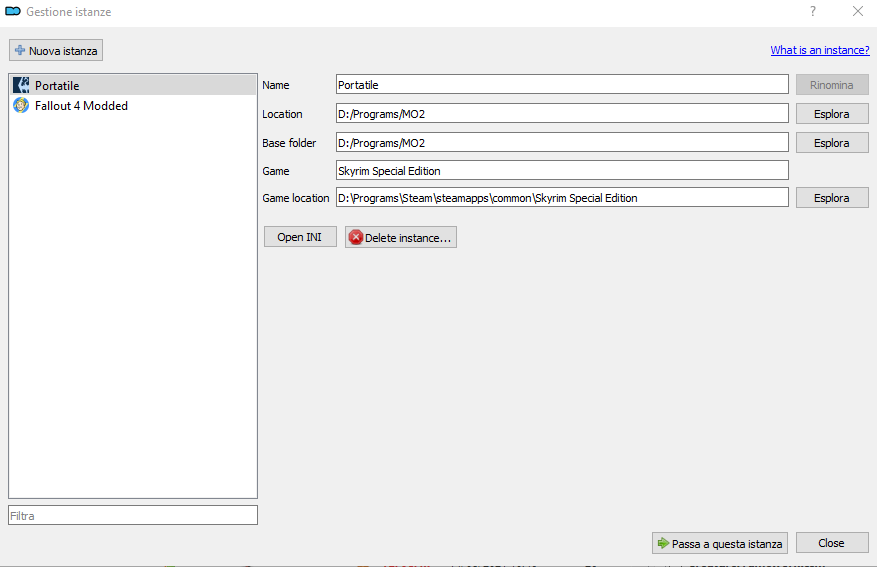Viewport: 877px width, 567px height.
Task: Open the instance INI file
Action: tap(300, 237)
